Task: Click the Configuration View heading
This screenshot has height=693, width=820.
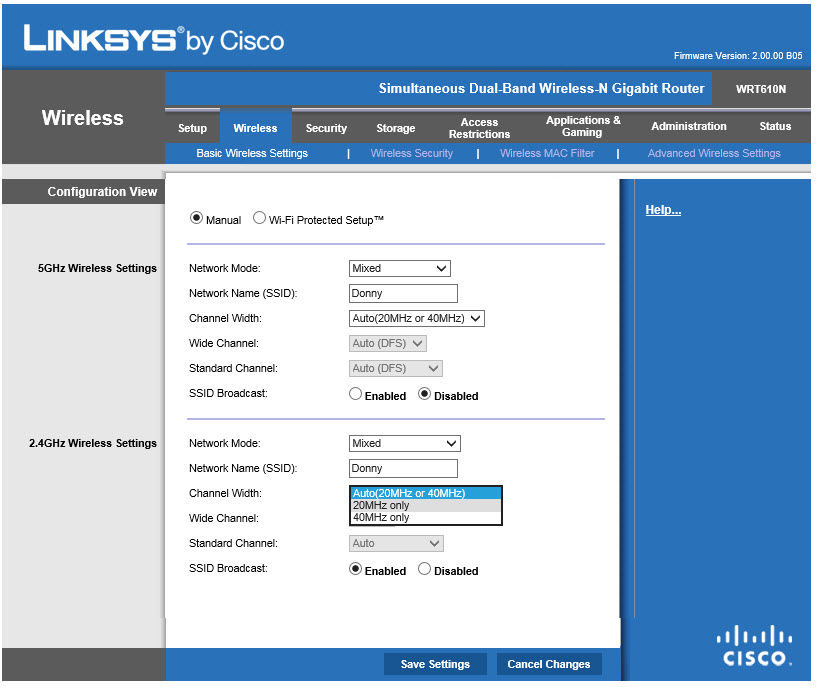Action: [102, 192]
